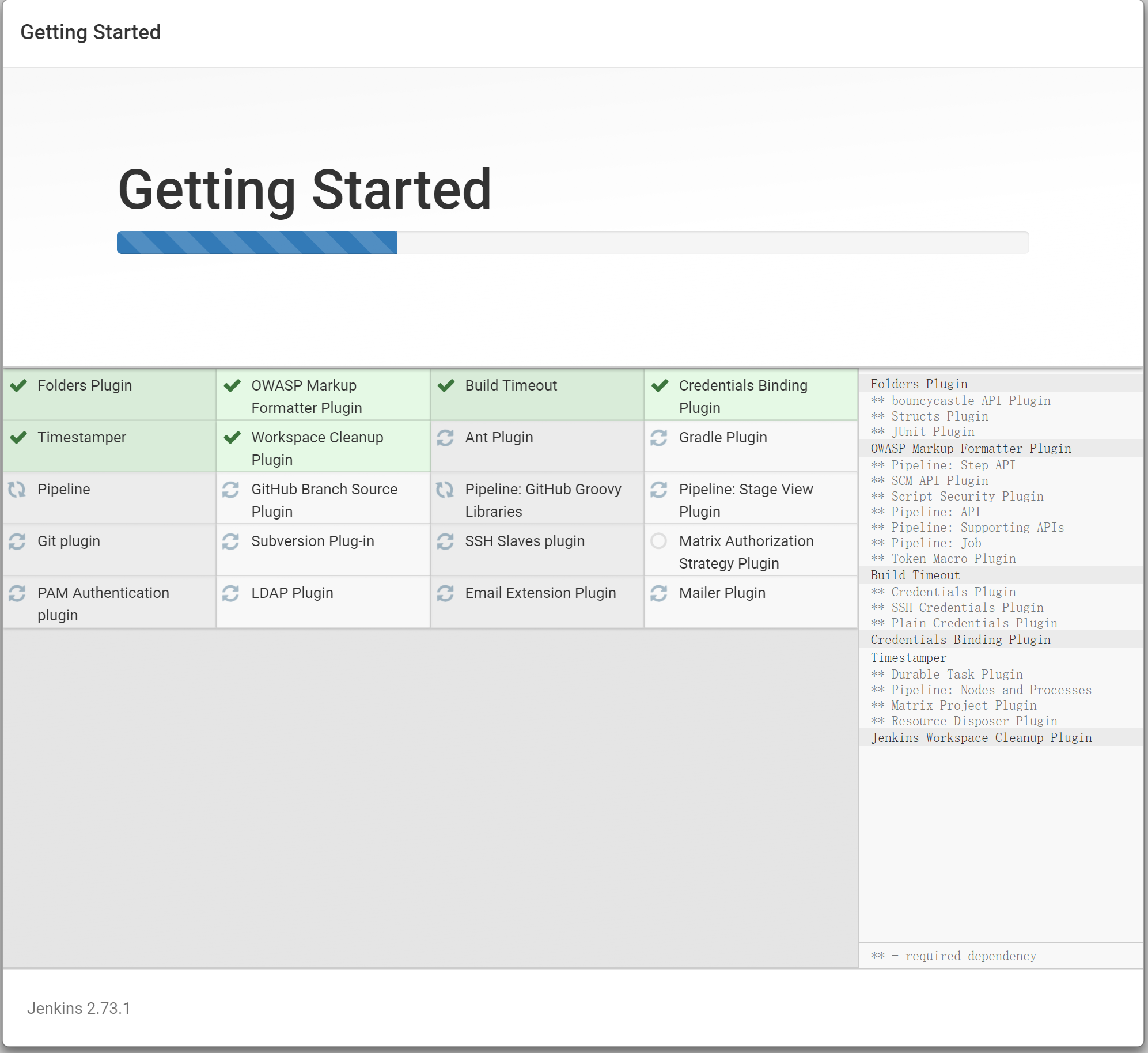Image resolution: width=1148 pixels, height=1053 pixels.
Task: Click the refresh icon next to Mailer Plugin
Action: pyautogui.click(x=659, y=593)
